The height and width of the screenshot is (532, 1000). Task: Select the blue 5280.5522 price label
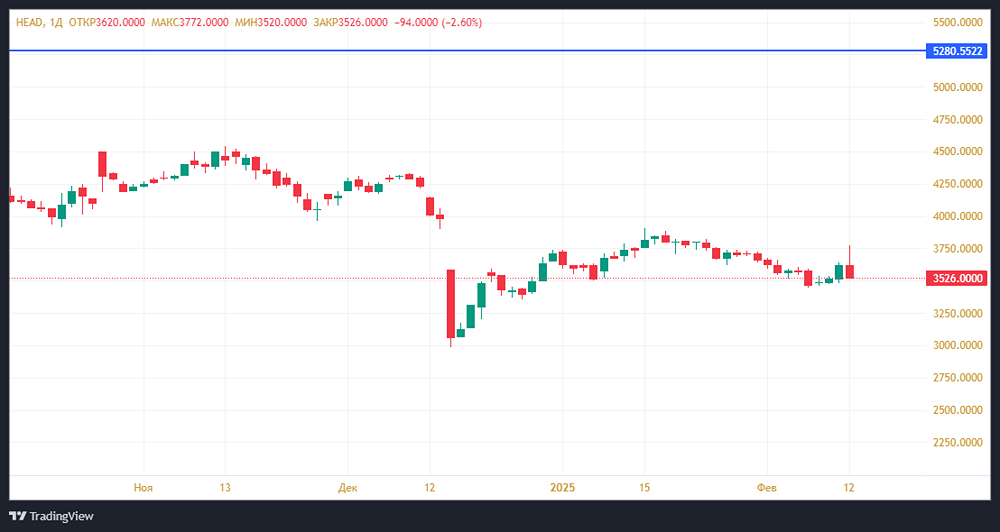point(956,51)
